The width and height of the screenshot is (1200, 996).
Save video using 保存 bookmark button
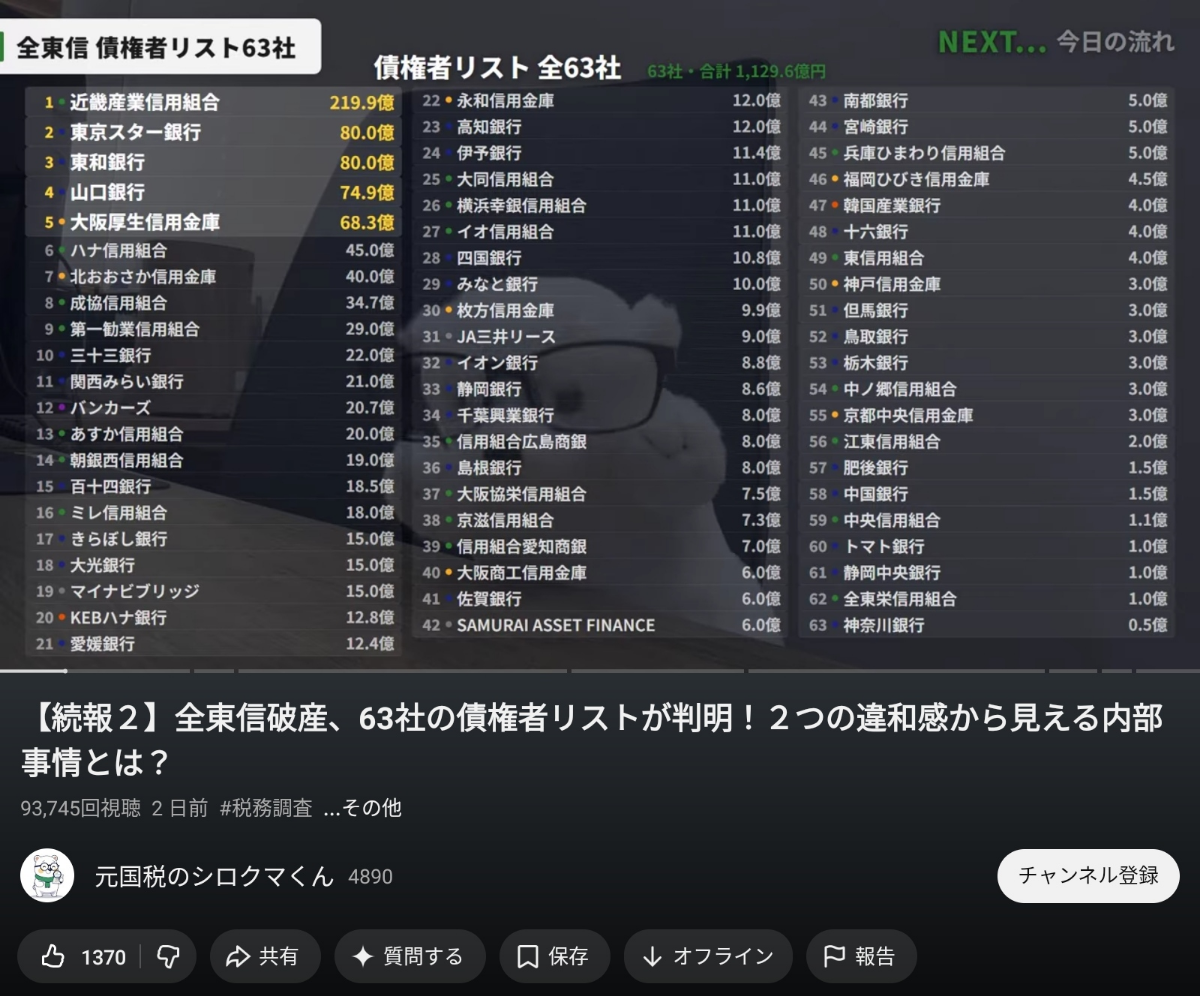555,957
